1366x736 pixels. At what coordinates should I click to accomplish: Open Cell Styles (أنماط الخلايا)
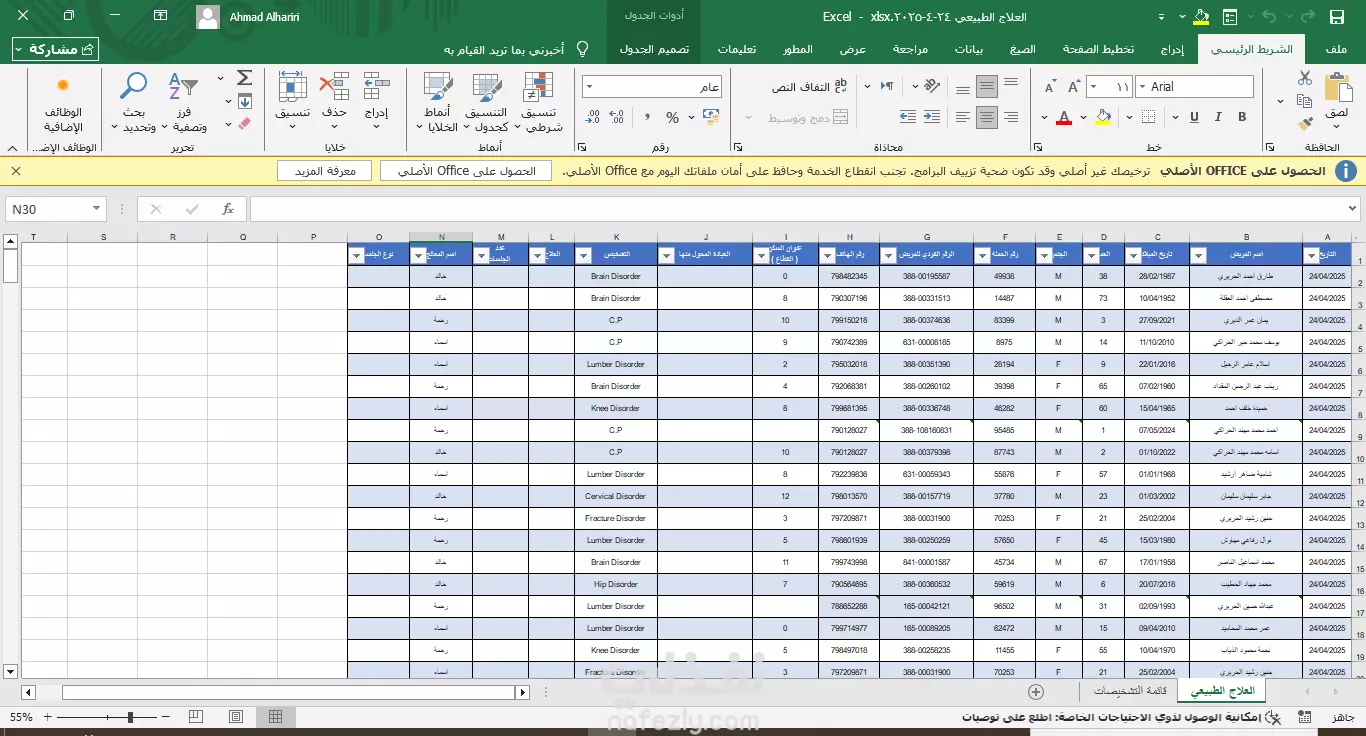click(x=438, y=103)
